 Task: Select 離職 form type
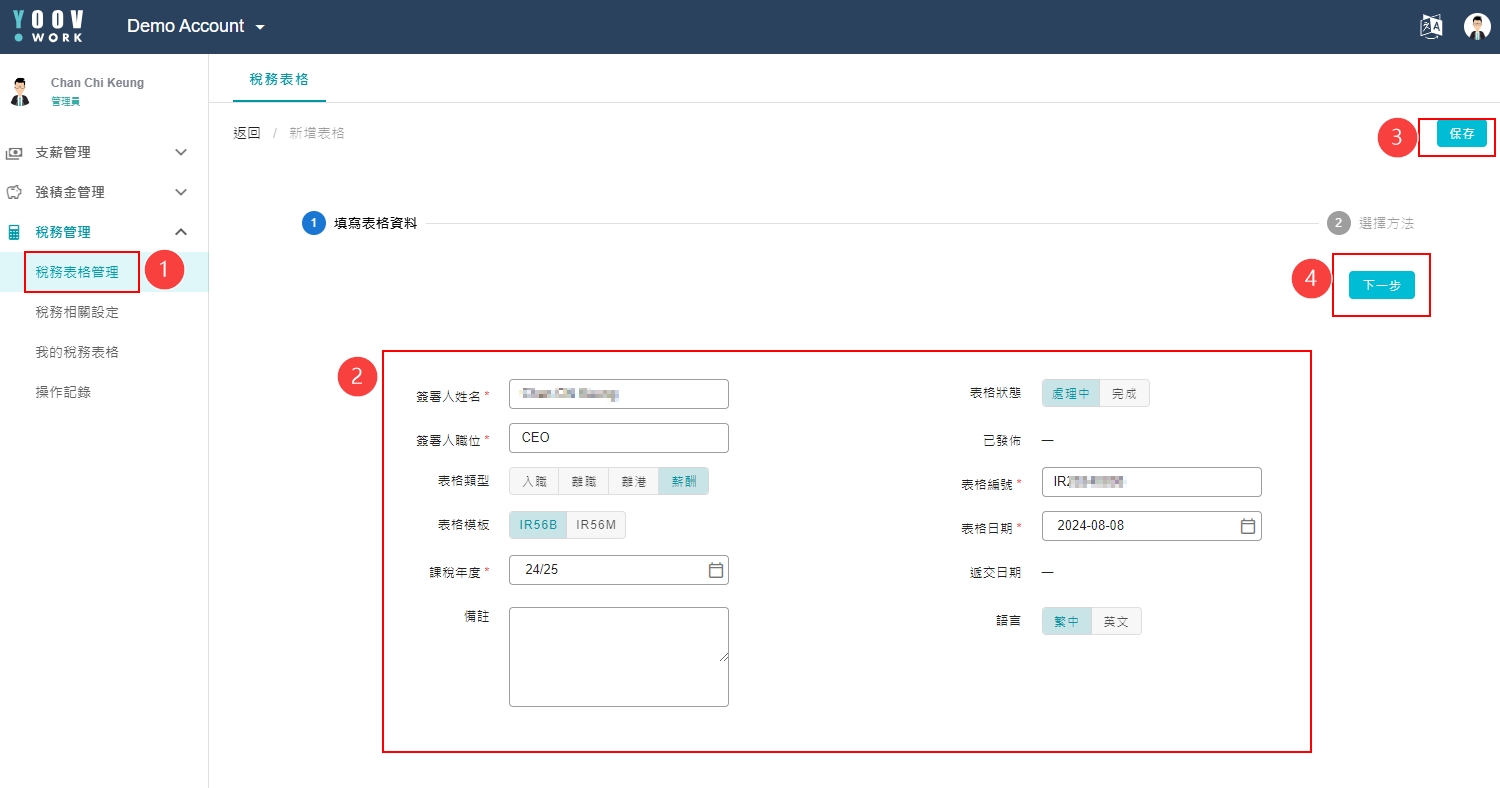click(583, 482)
